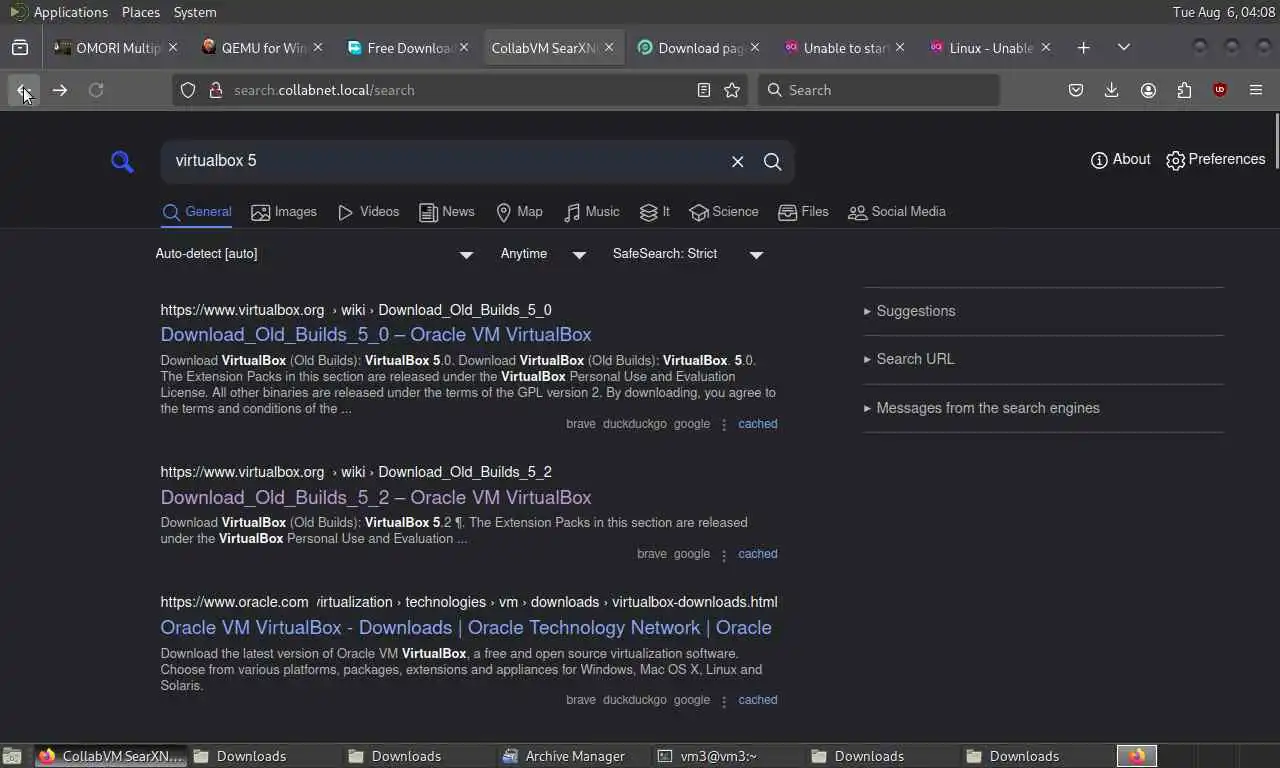Open the Downloads toolbar panel

[1111, 90]
